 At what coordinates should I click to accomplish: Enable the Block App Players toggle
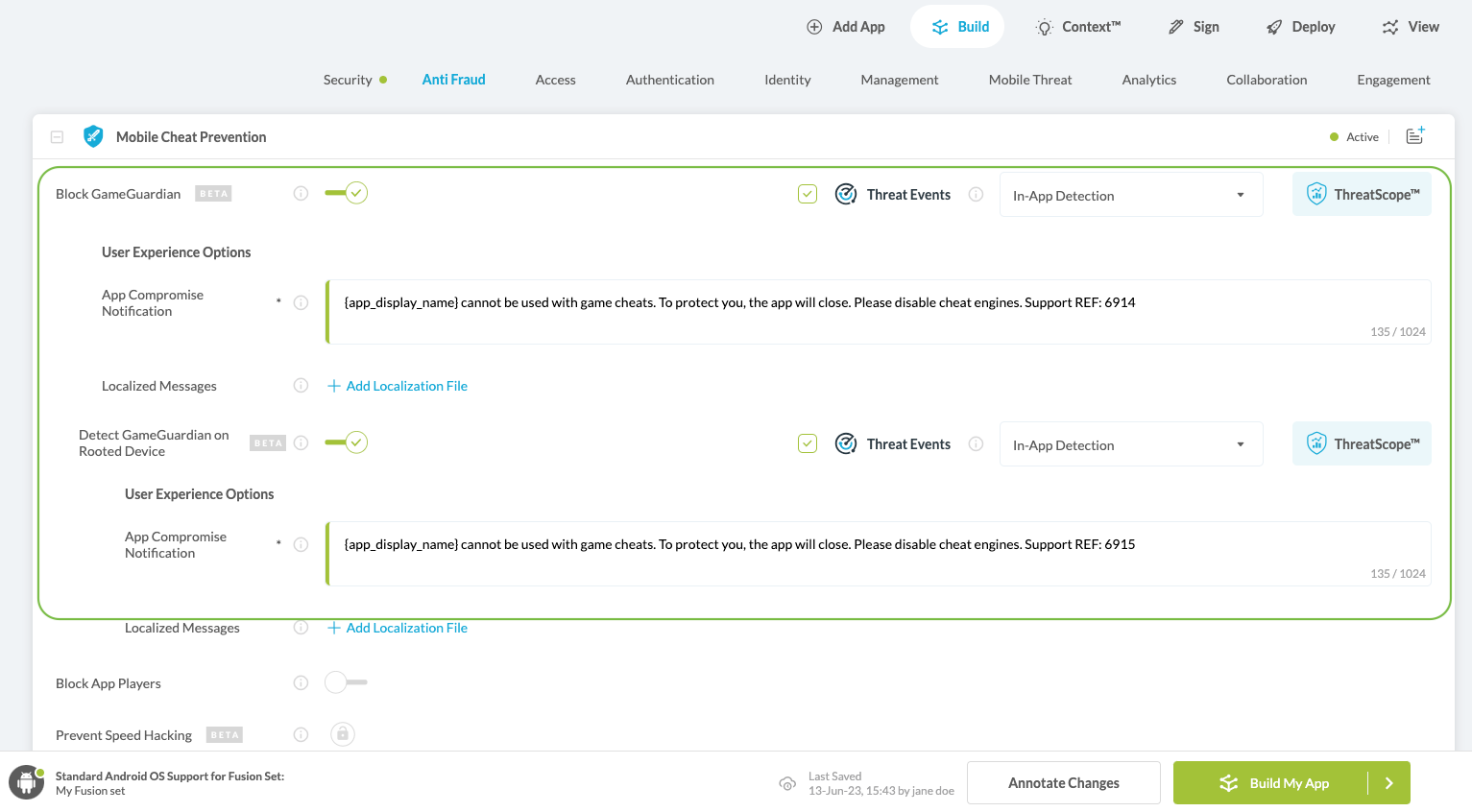click(x=345, y=682)
